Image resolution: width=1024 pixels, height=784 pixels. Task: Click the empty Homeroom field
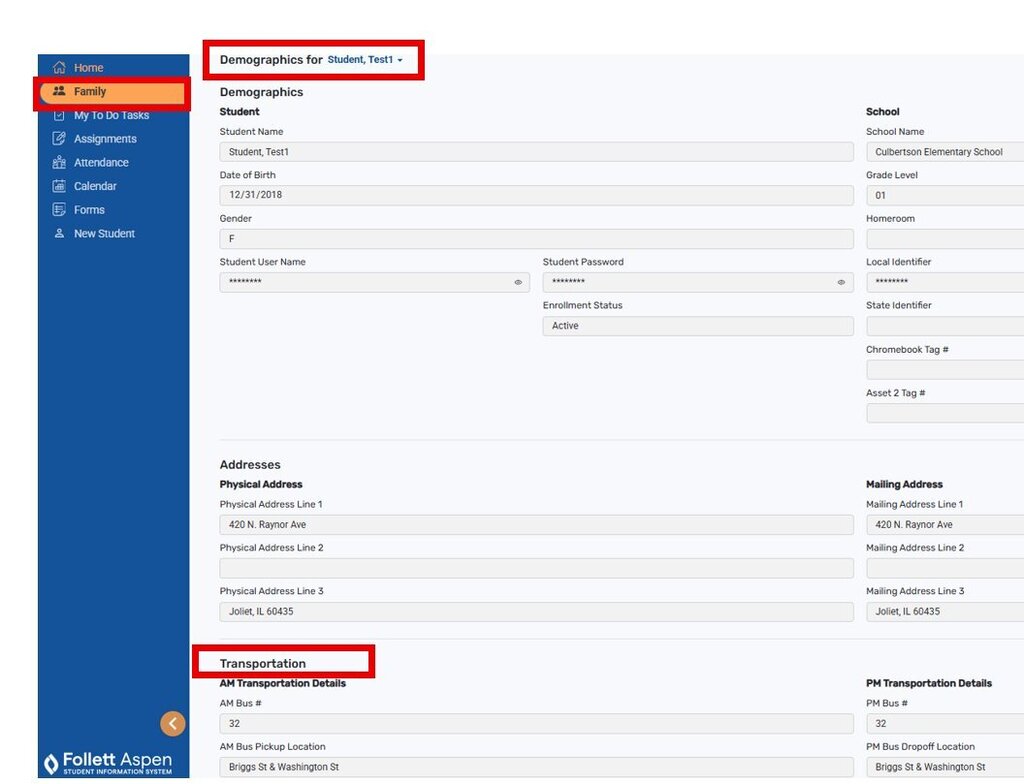click(x=945, y=238)
